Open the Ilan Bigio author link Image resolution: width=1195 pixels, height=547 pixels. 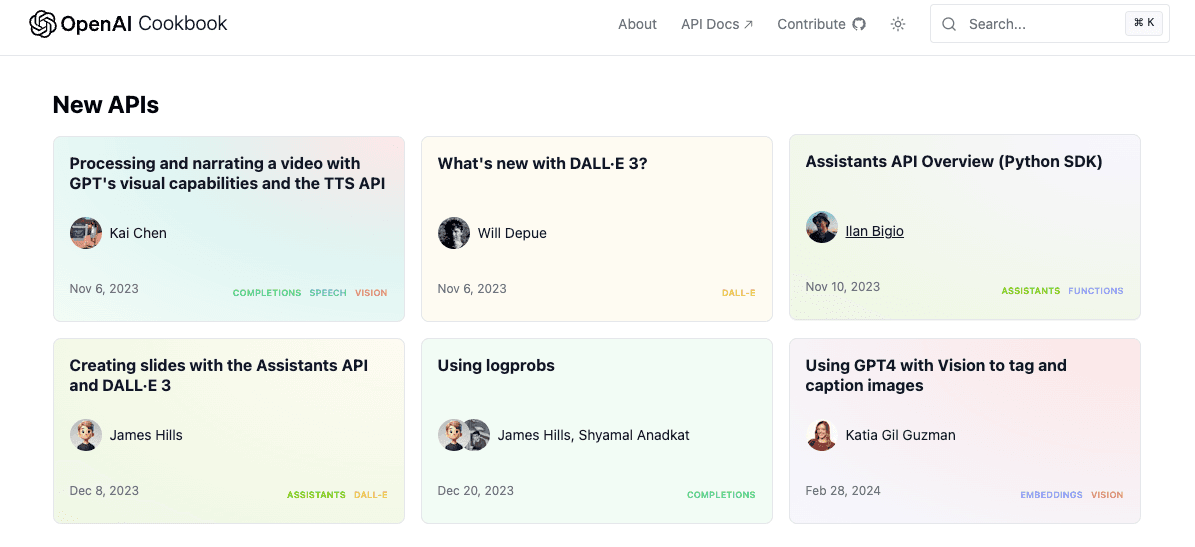coord(874,231)
